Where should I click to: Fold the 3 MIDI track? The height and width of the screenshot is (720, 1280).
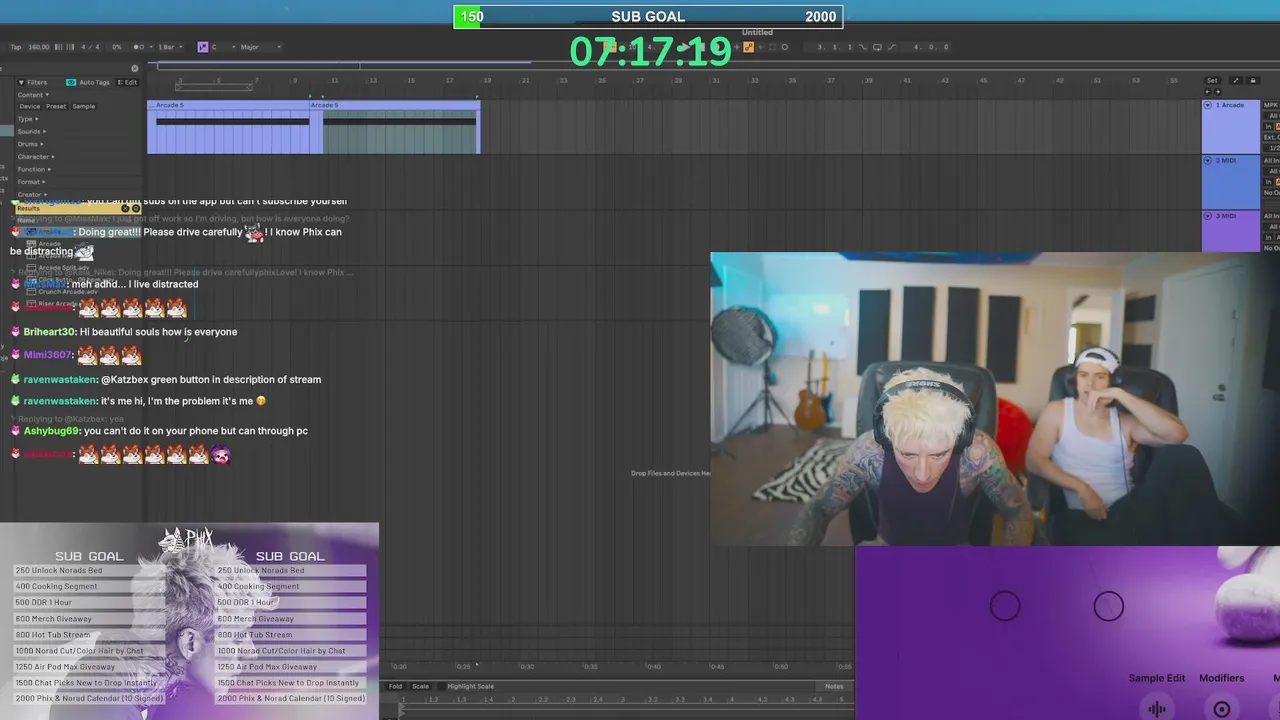point(1207,216)
